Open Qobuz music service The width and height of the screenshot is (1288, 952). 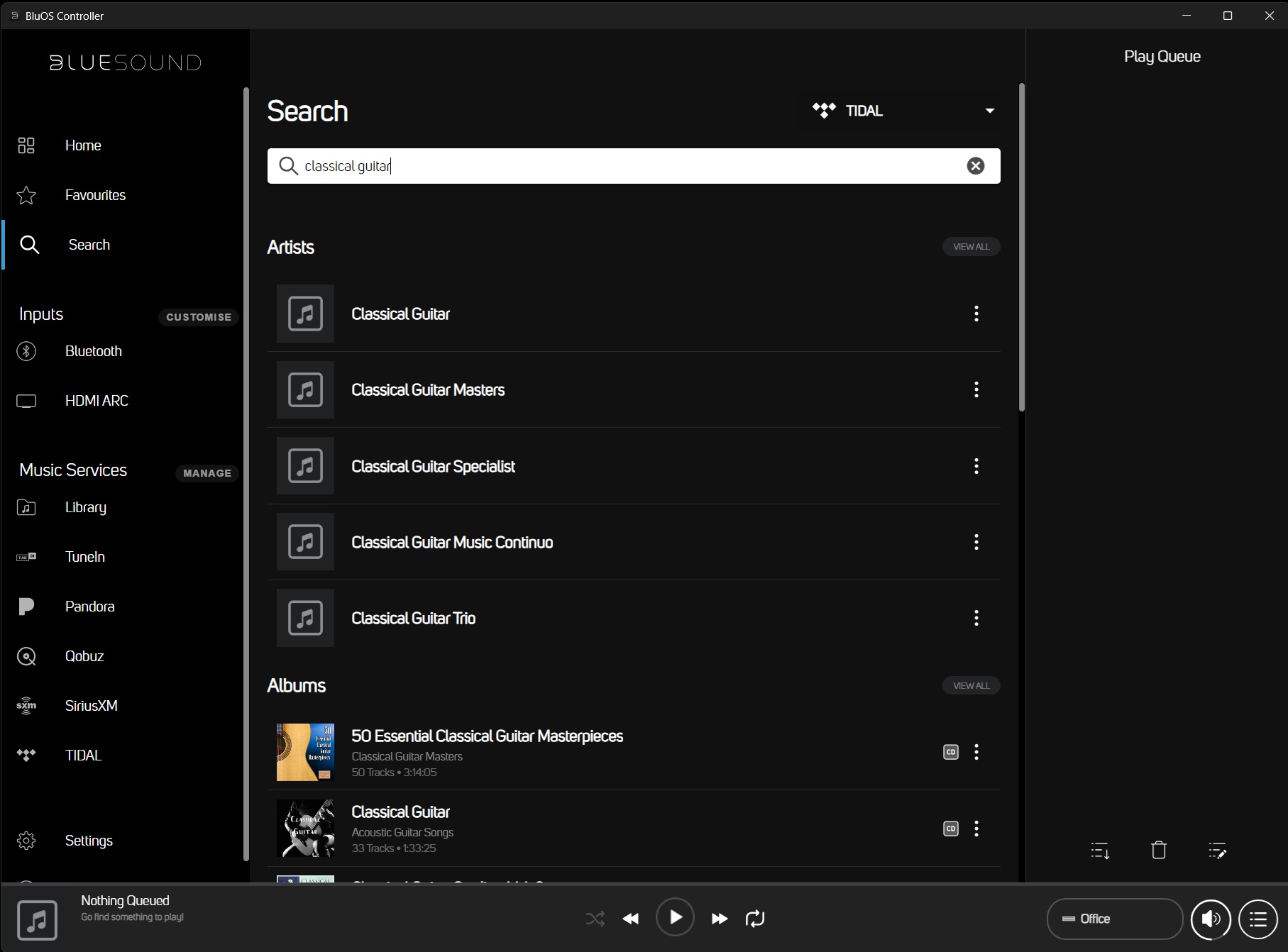click(x=84, y=656)
